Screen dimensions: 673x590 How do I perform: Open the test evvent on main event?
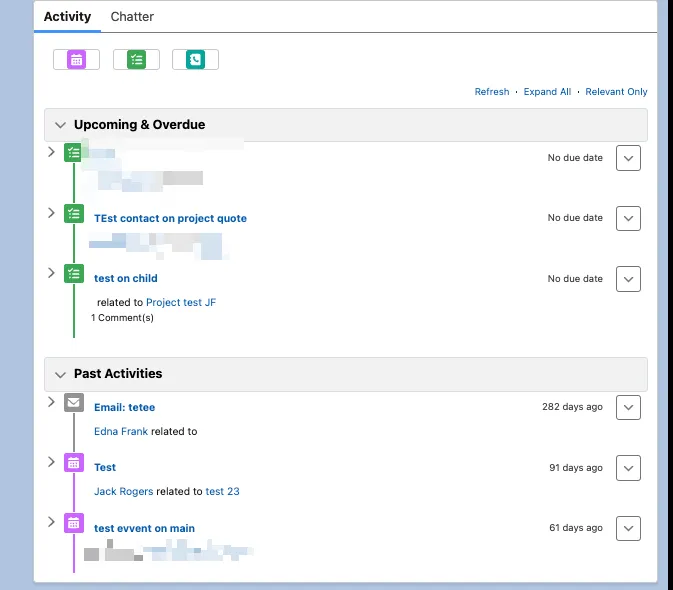pyautogui.click(x=144, y=528)
